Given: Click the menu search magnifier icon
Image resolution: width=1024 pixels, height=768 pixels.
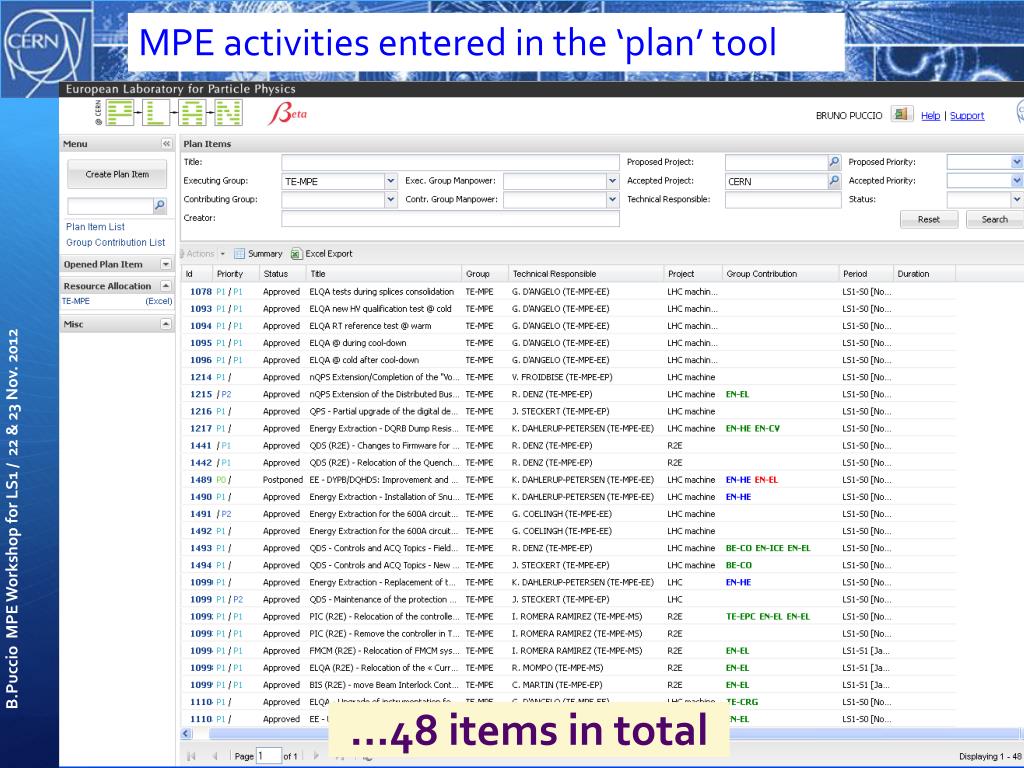Looking at the screenshot, I should tap(159, 206).
